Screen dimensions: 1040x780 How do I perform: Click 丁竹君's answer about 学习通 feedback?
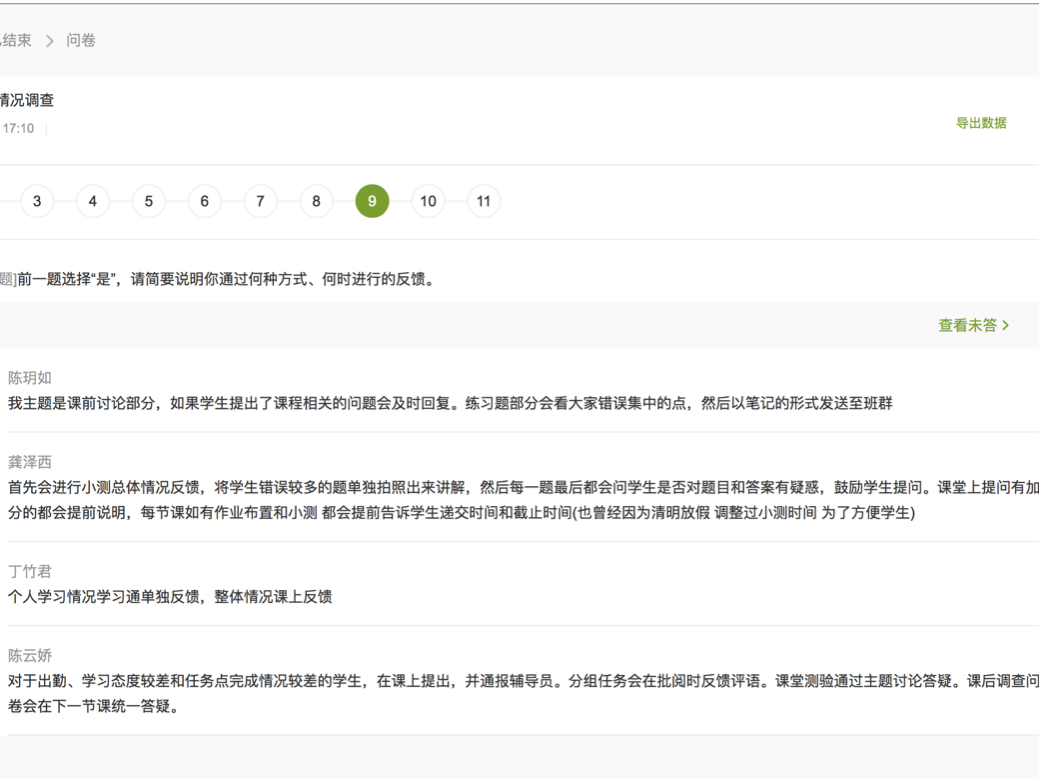point(170,597)
